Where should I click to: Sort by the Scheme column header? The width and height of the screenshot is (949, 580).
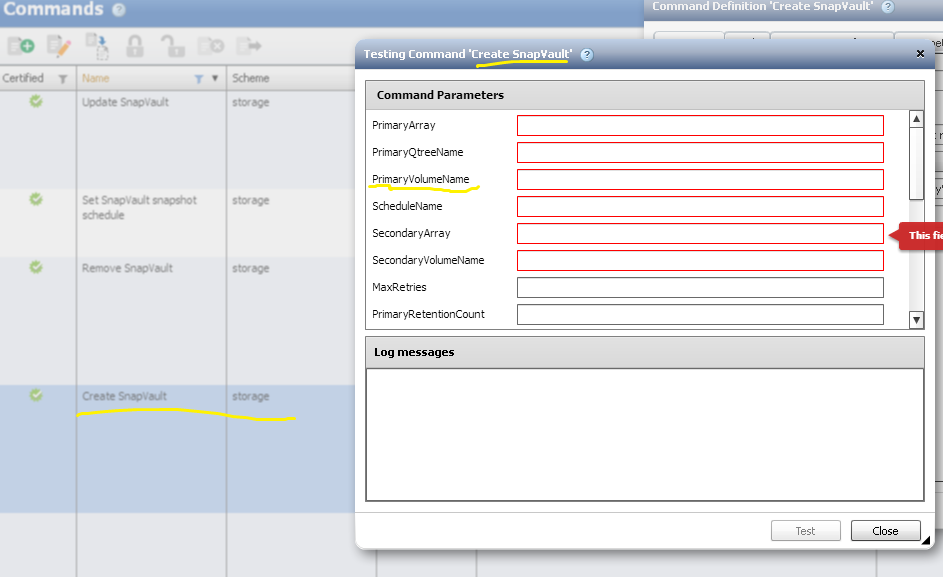point(251,78)
